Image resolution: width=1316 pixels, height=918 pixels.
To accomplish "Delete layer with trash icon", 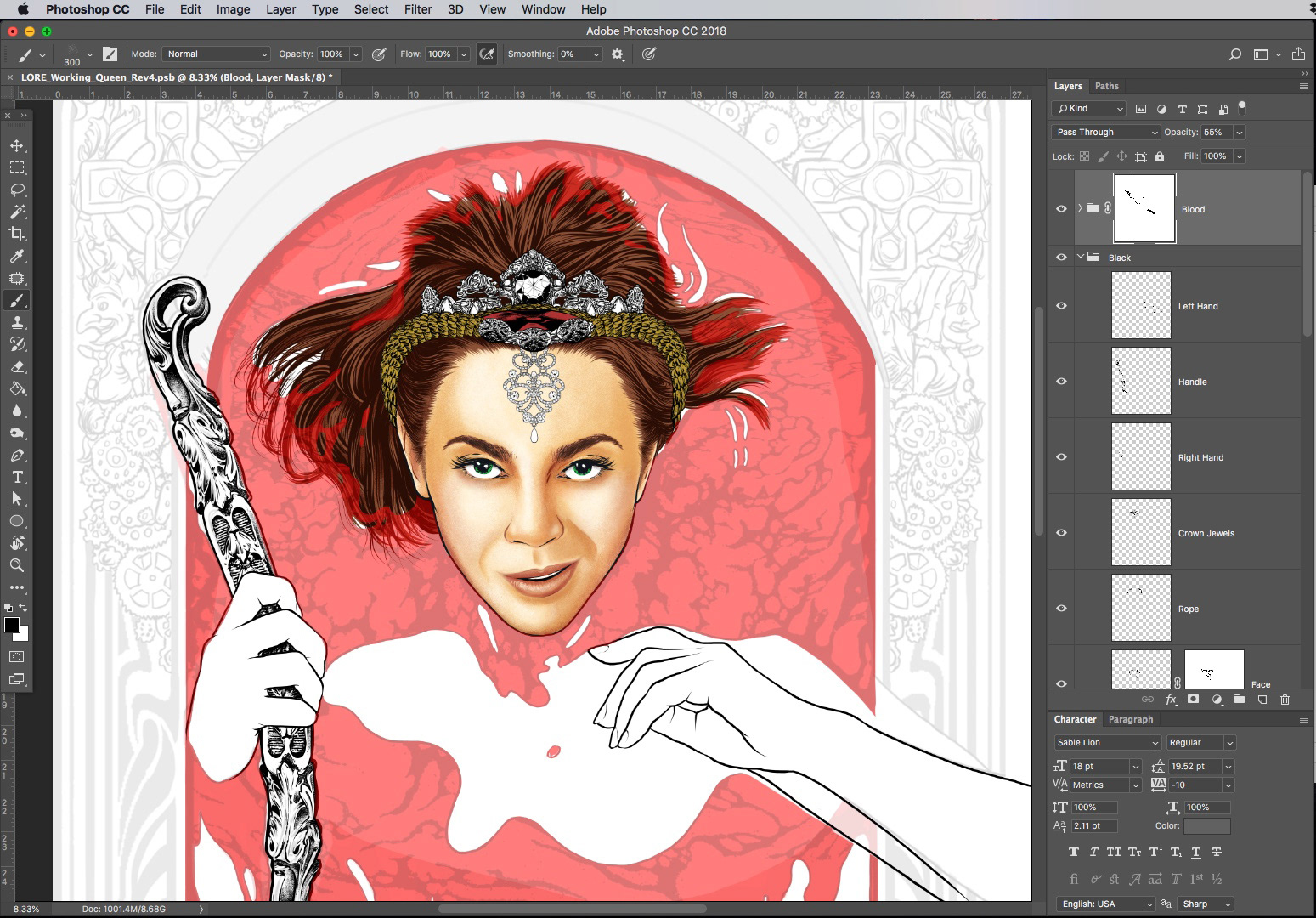I will coord(1285,699).
